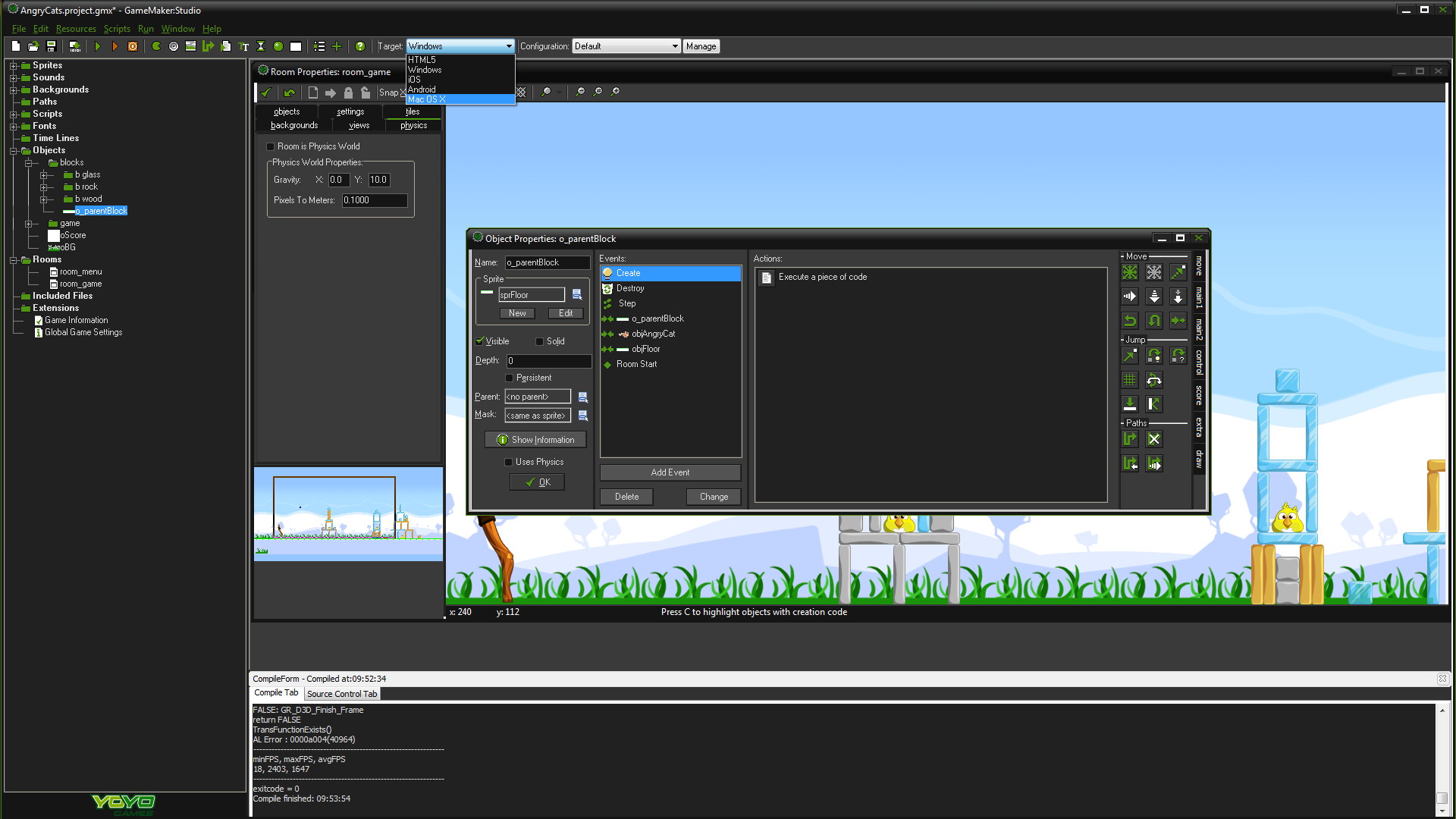Select the Destroy event in Events list
Viewport: 1456px width, 819px height.
point(670,288)
